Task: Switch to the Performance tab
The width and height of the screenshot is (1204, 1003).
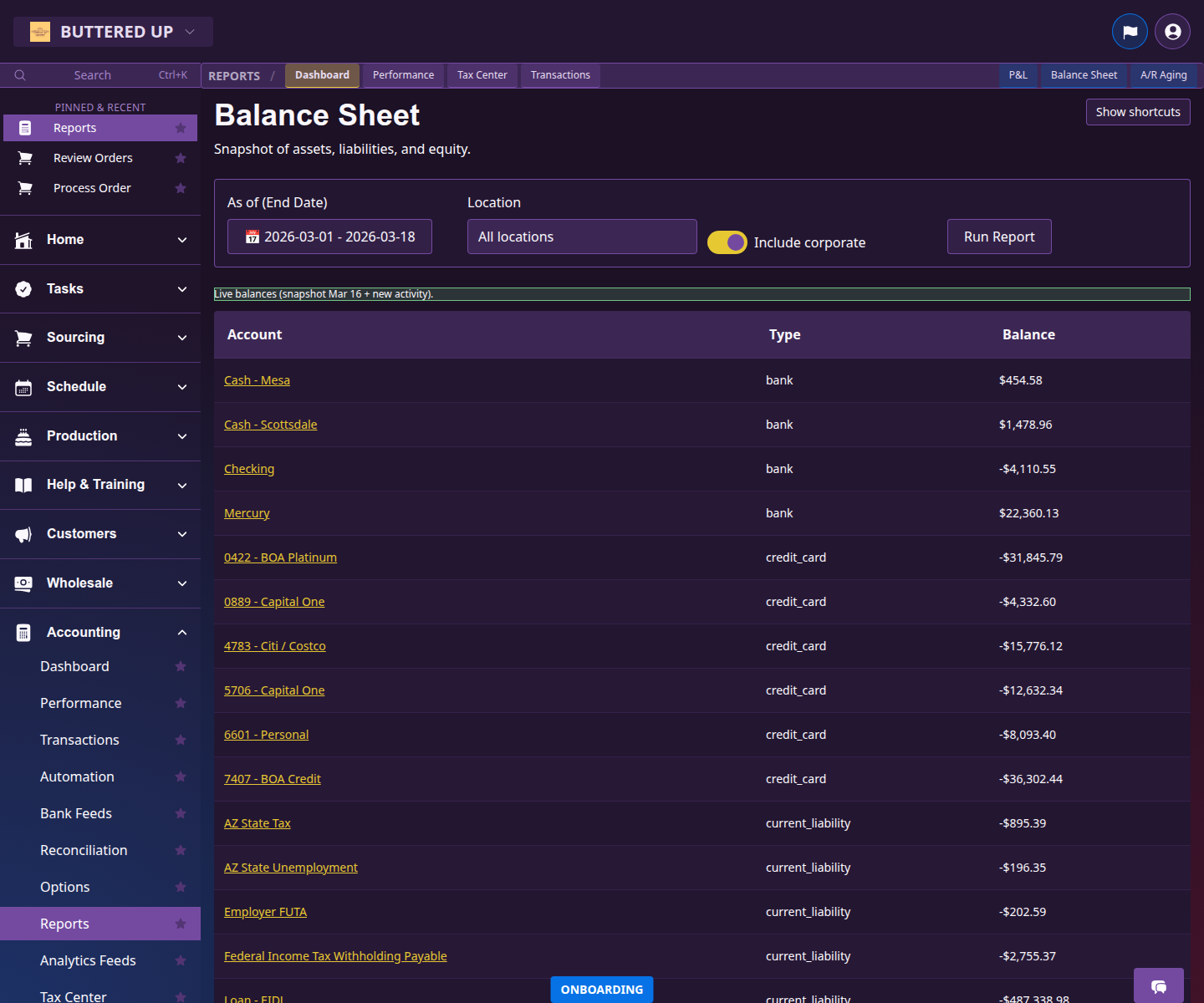Action: (x=403, y=75)
